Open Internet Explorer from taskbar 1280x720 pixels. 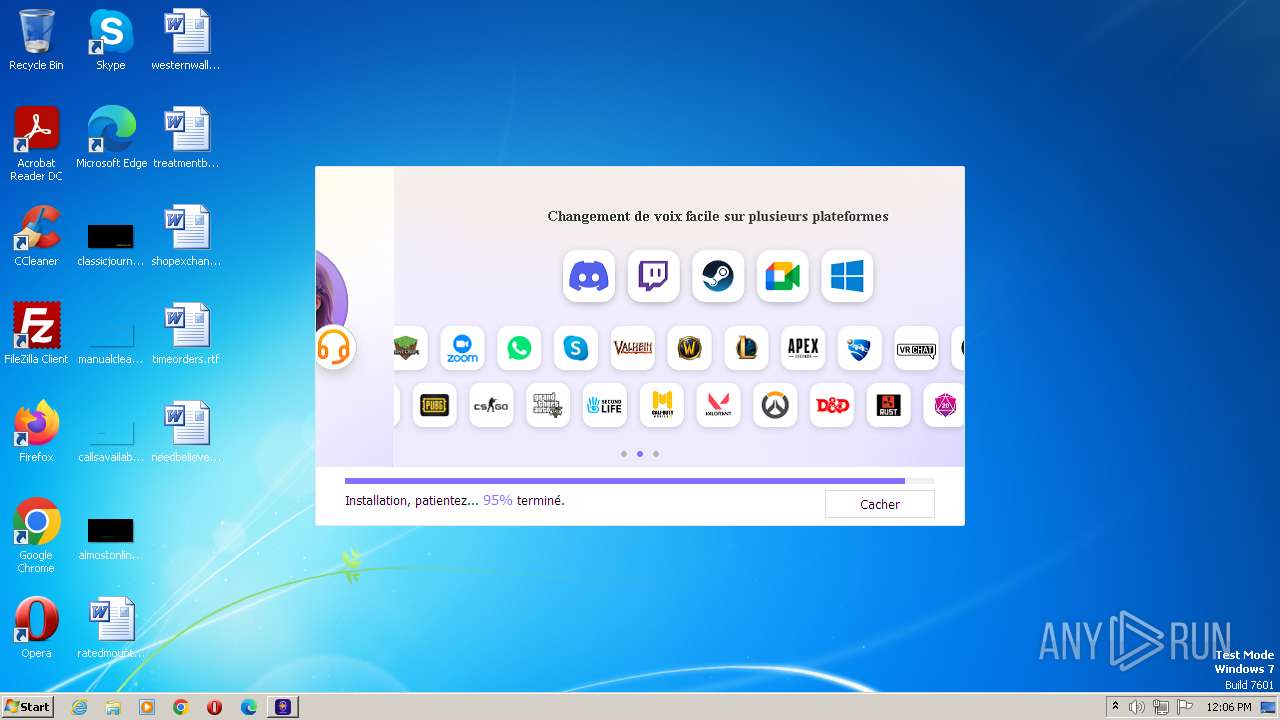80,707
